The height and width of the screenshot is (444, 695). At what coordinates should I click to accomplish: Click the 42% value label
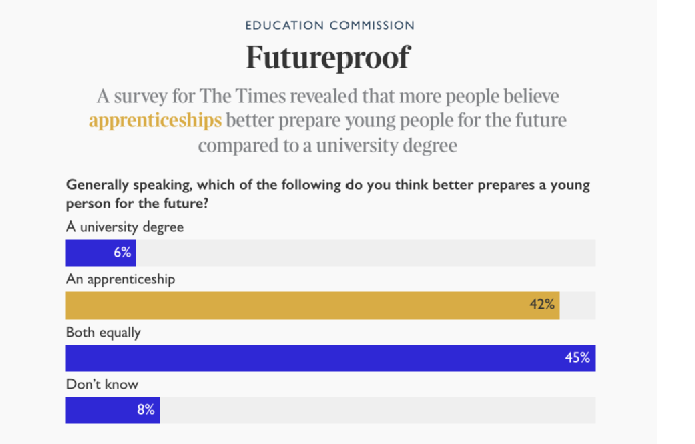(542, 305)
